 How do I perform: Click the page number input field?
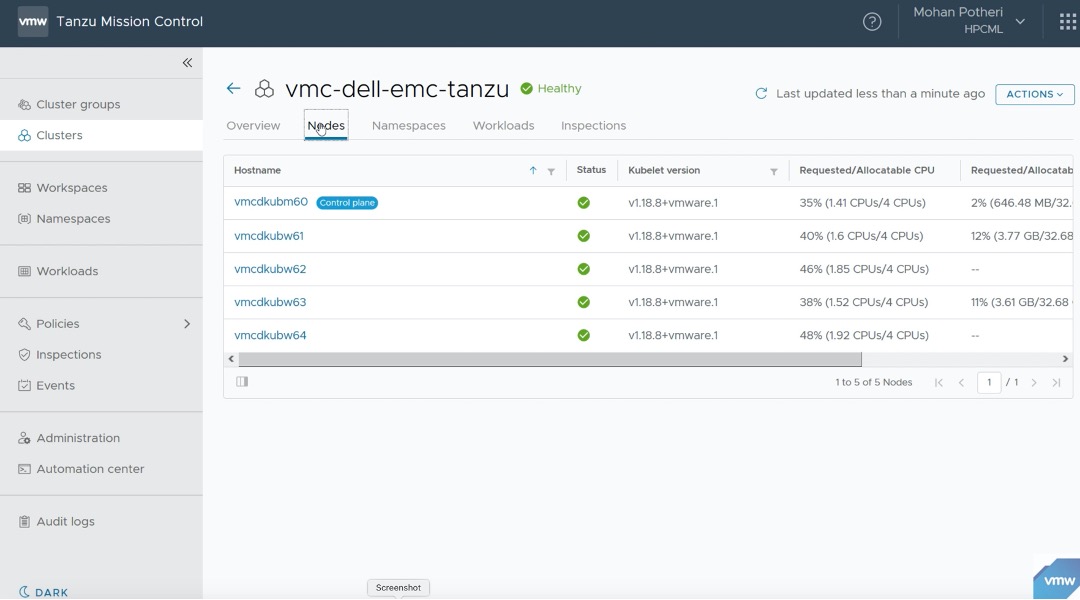pyautogui.click(x=989, y=382)
